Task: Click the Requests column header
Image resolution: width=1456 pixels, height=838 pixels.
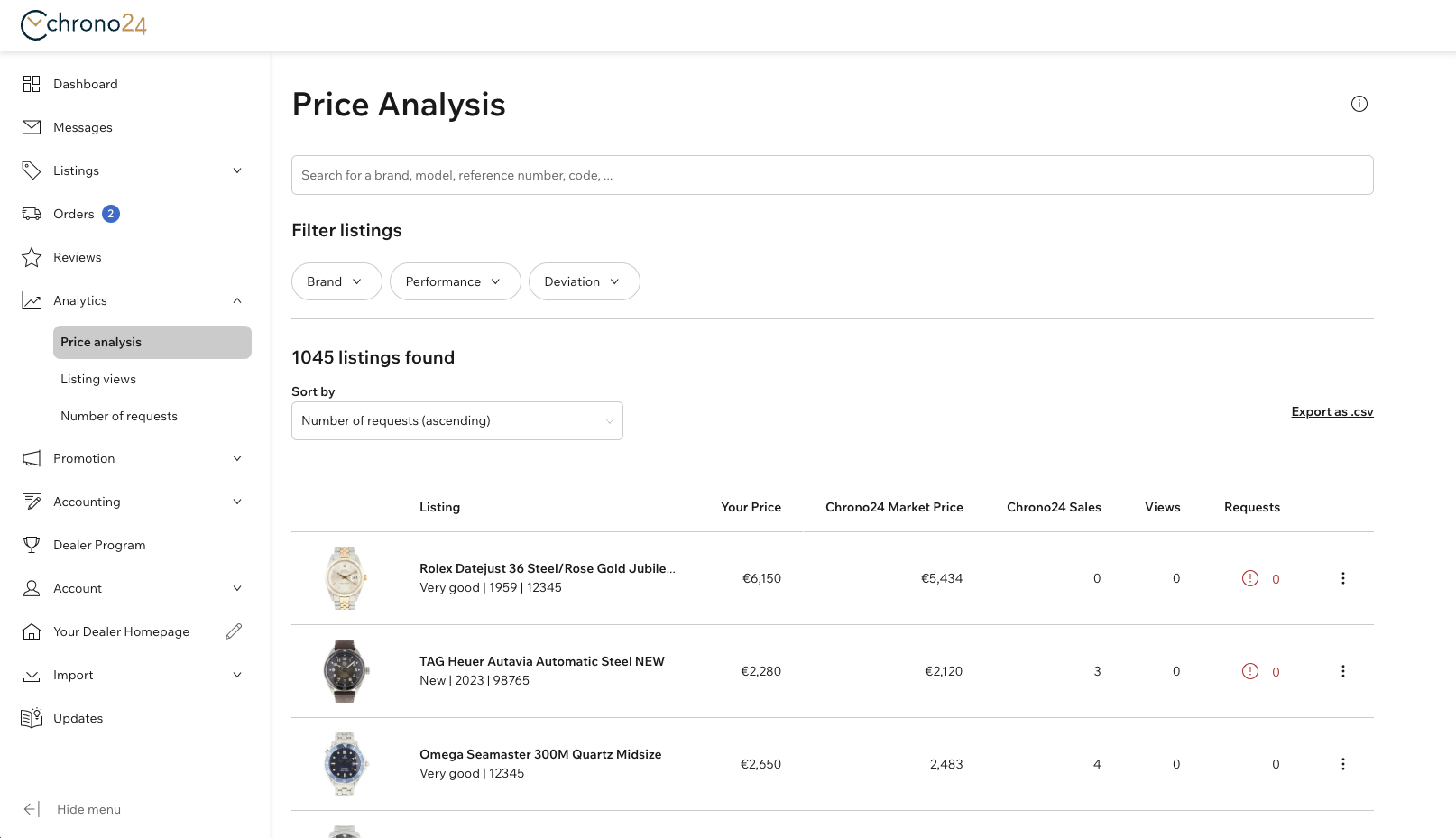Action: click(x=1252, y=507)
